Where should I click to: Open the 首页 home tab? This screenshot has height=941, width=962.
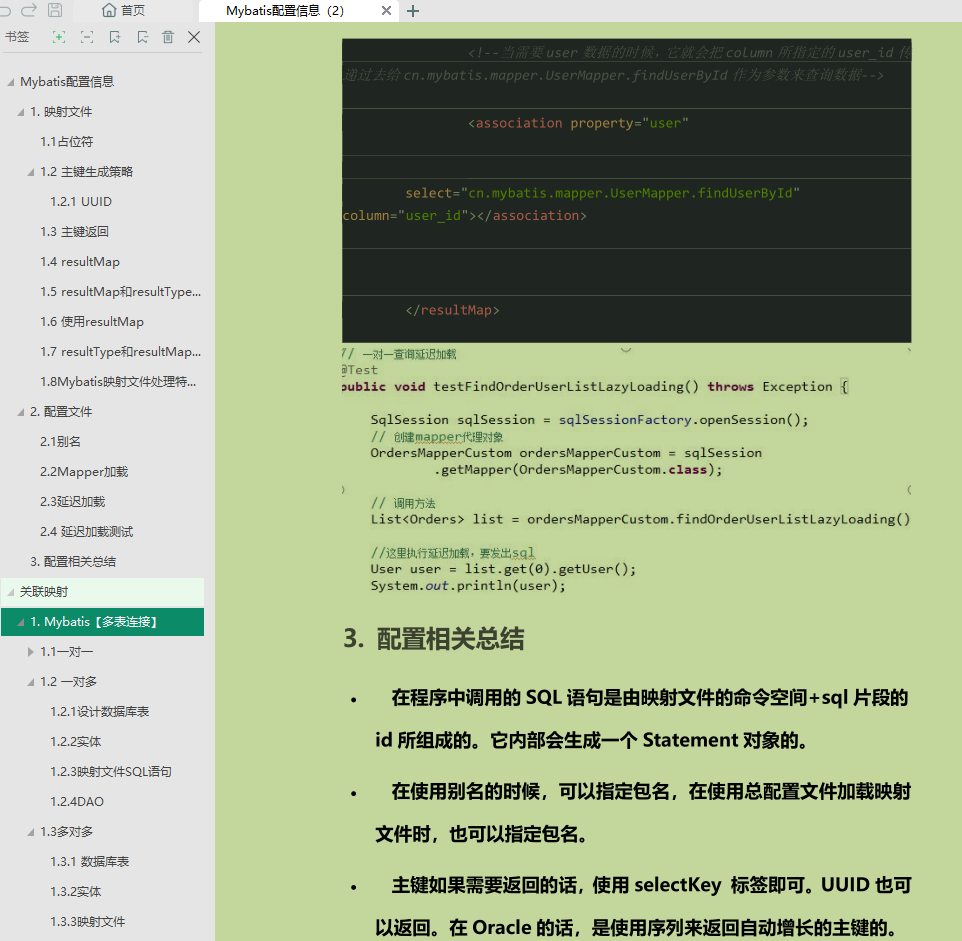123,10
